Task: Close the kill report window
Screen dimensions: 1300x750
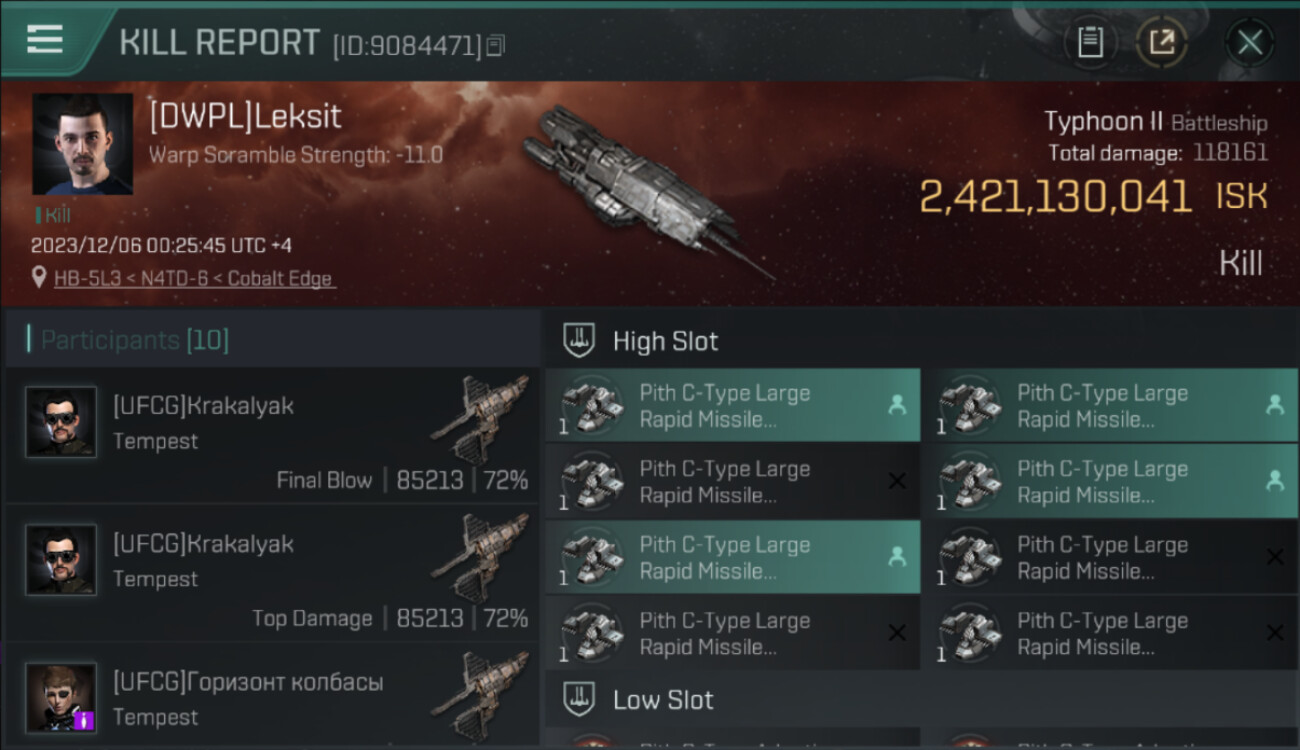Action: [1249, 42]
